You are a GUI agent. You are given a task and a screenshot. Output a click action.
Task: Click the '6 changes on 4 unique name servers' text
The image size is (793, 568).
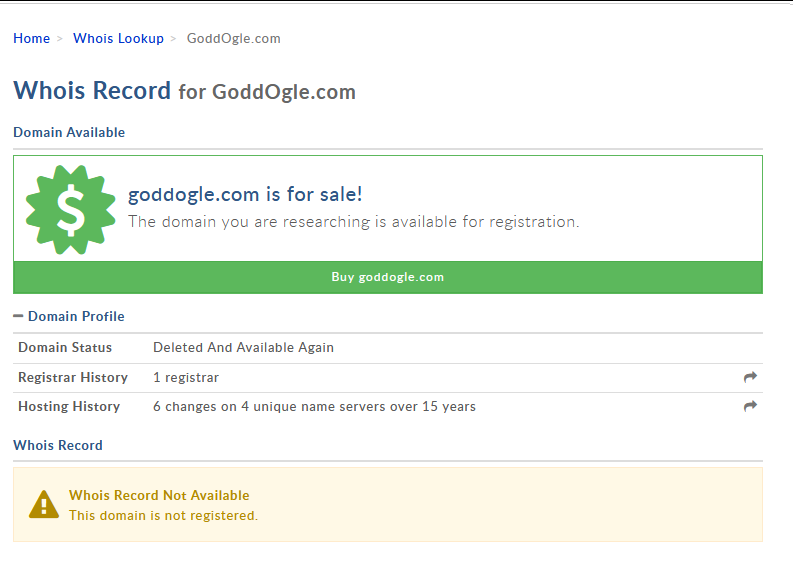(314, 406)
